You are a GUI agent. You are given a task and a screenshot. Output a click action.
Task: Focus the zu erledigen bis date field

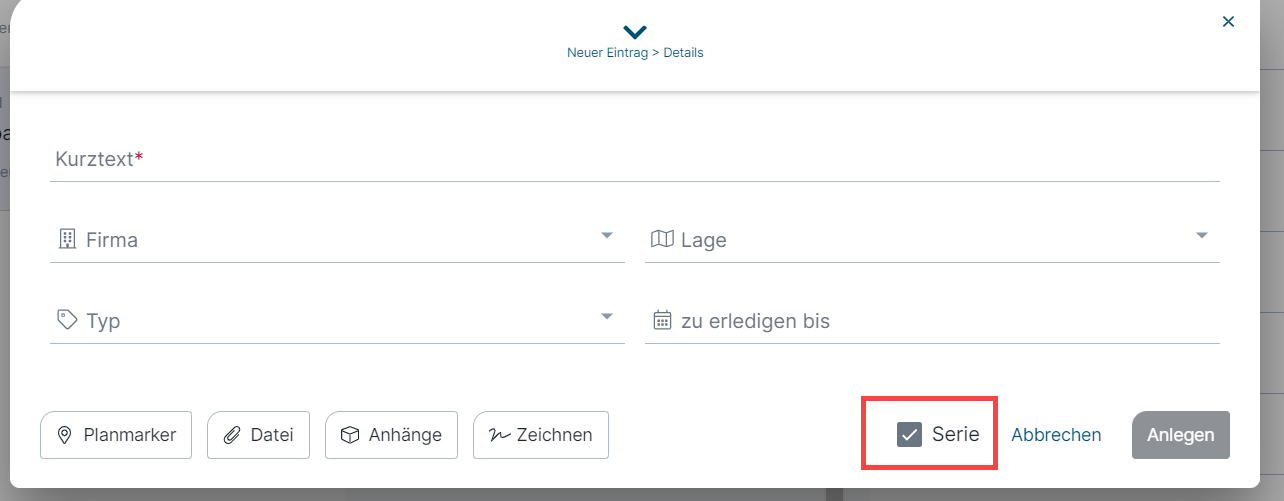point(932,321)
